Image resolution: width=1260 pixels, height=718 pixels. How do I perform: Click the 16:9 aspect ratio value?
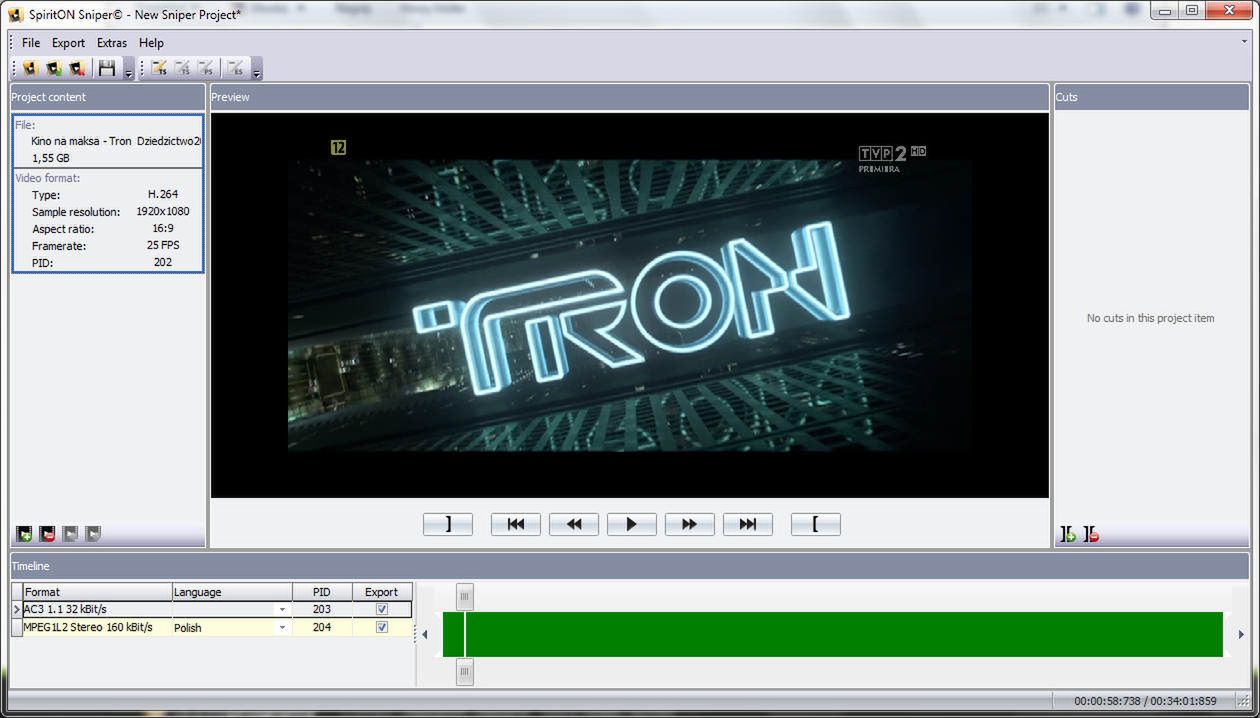163,229
